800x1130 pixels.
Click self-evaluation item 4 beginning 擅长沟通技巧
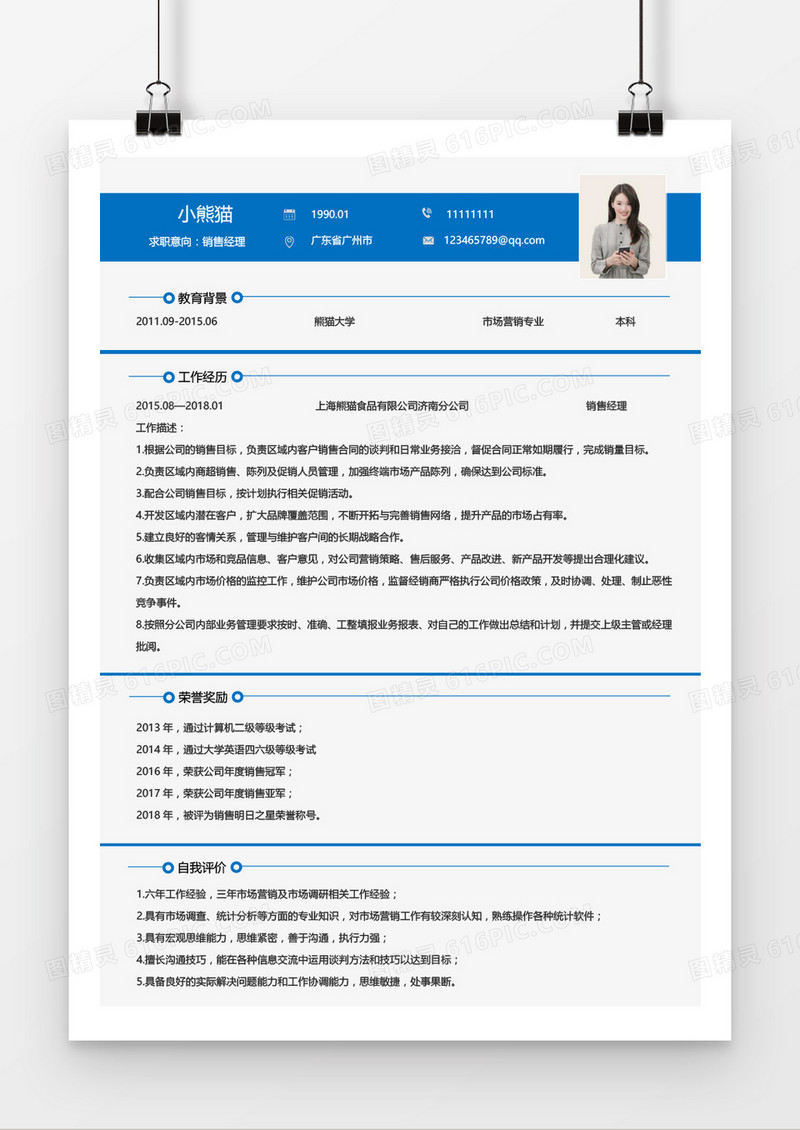click(298, 960)
